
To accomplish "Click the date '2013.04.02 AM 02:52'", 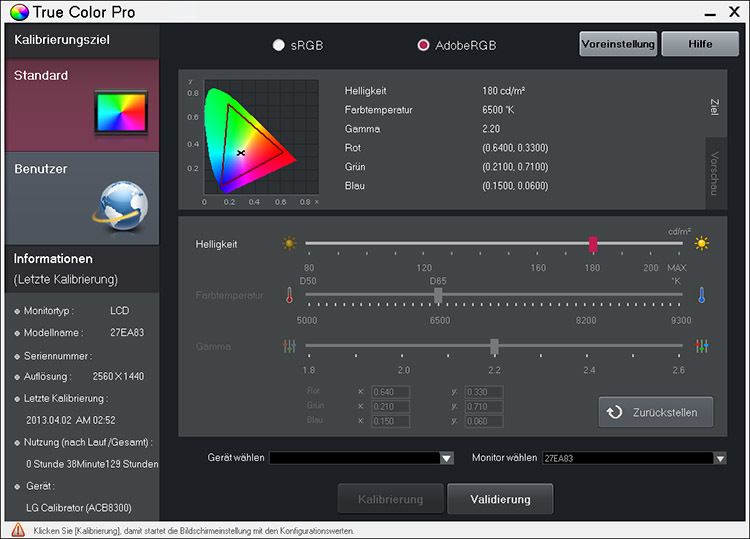I will [x=71, y=420].
